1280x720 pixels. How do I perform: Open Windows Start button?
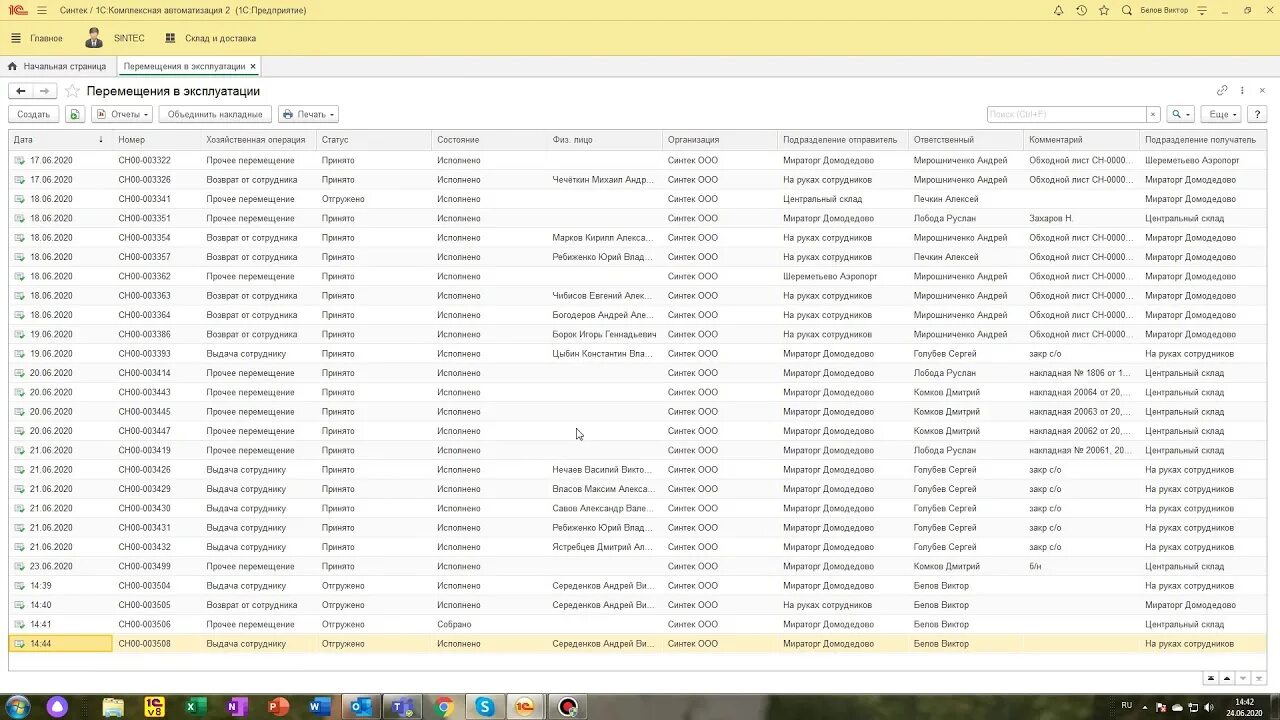point(18,707)
